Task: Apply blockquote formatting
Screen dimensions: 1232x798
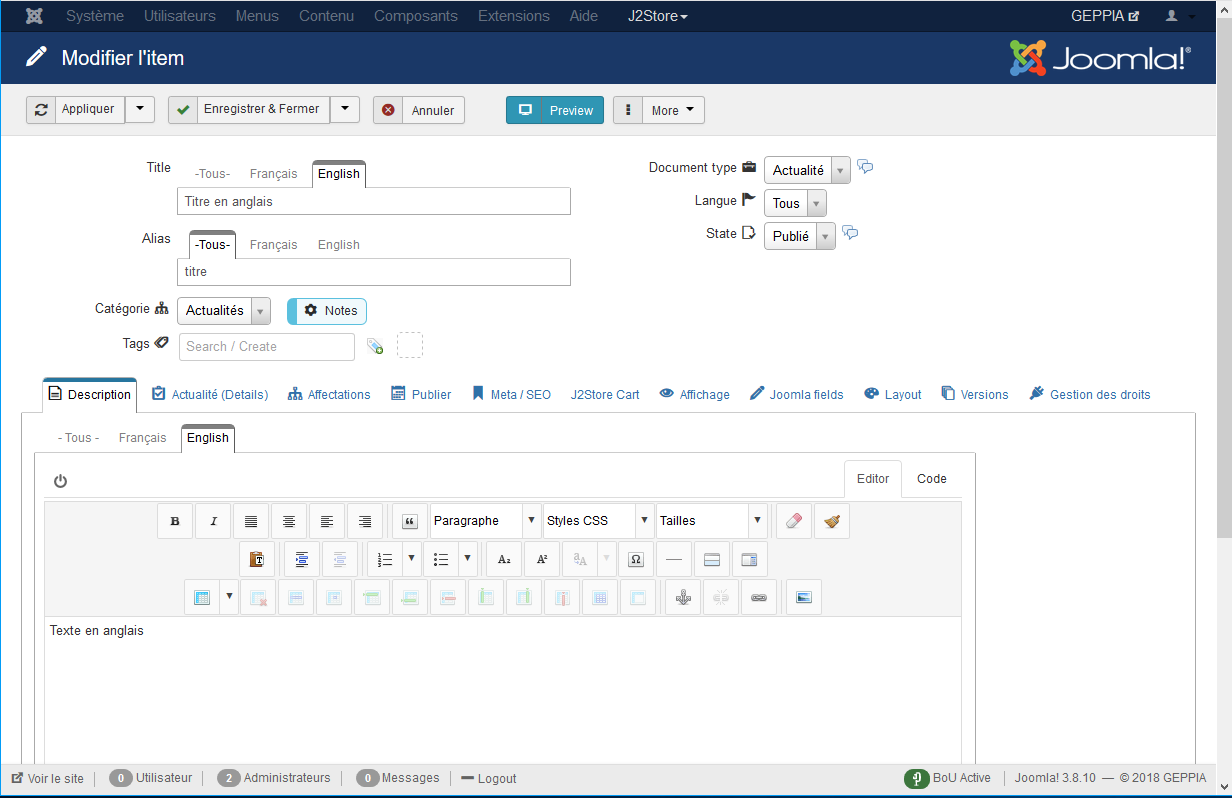Action: (x=409, y=521)
